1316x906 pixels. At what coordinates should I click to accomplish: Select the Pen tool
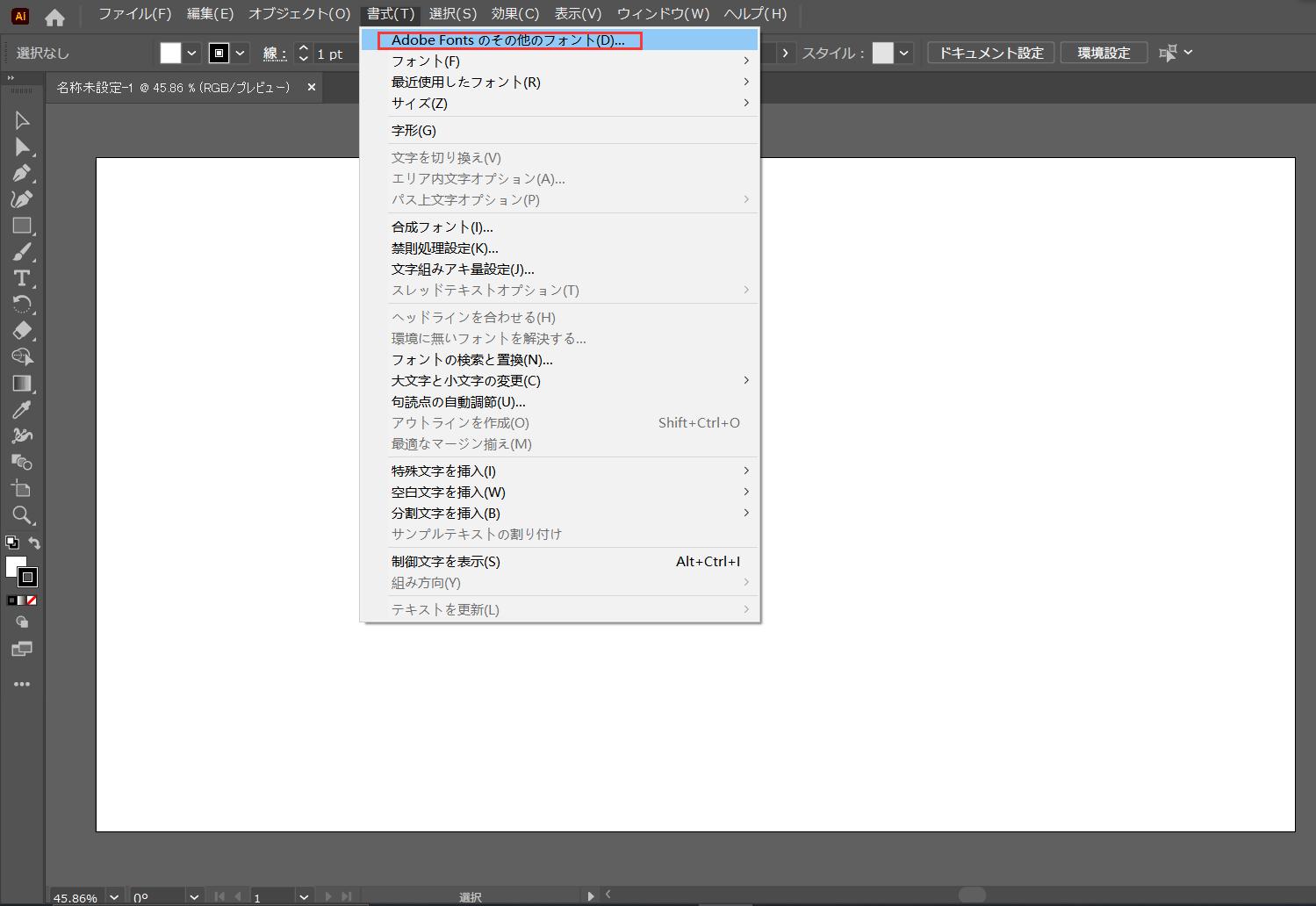22,173
